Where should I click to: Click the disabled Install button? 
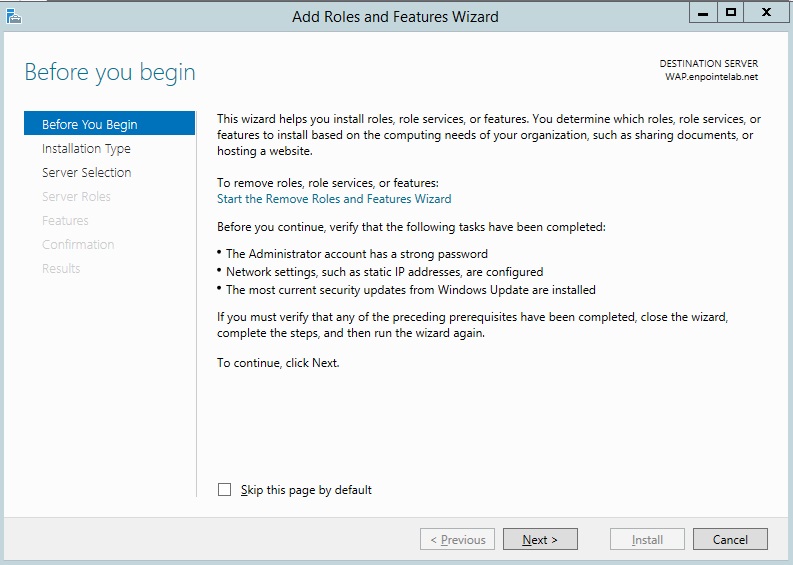point(647,540)
